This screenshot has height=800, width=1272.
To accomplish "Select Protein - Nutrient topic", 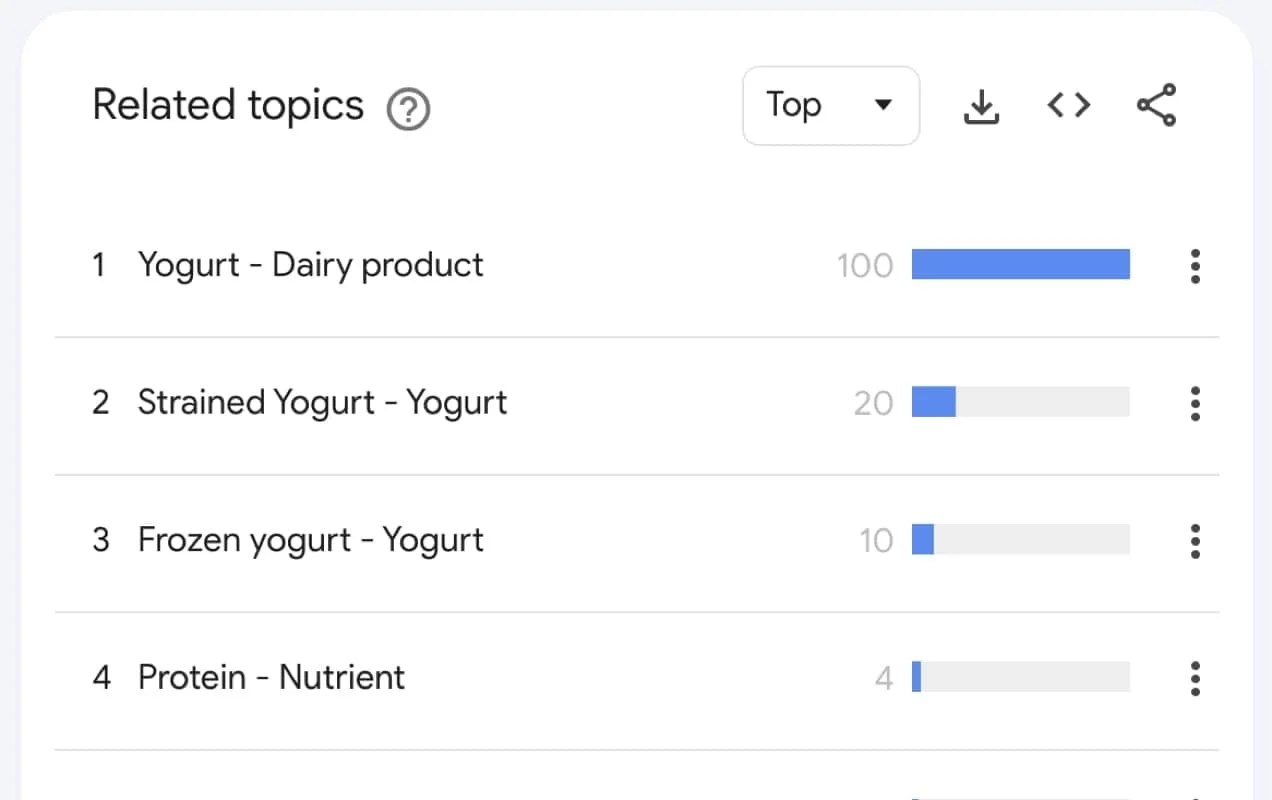I will 271,678.
